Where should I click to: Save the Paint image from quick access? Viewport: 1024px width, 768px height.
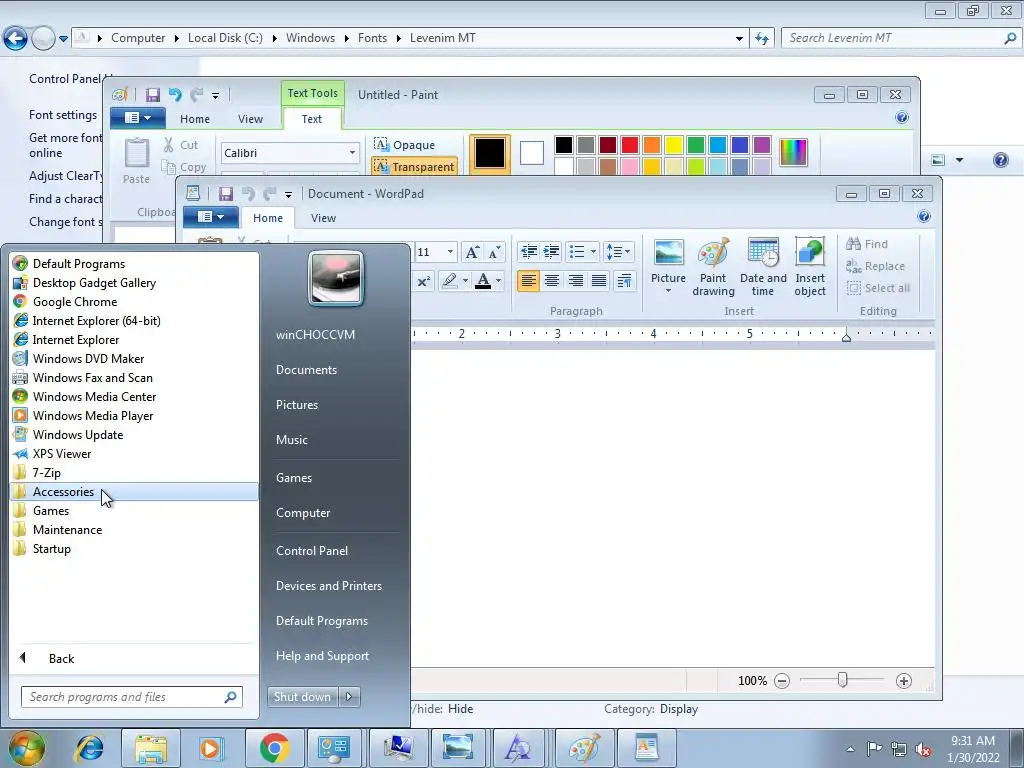tap(153, 95)
